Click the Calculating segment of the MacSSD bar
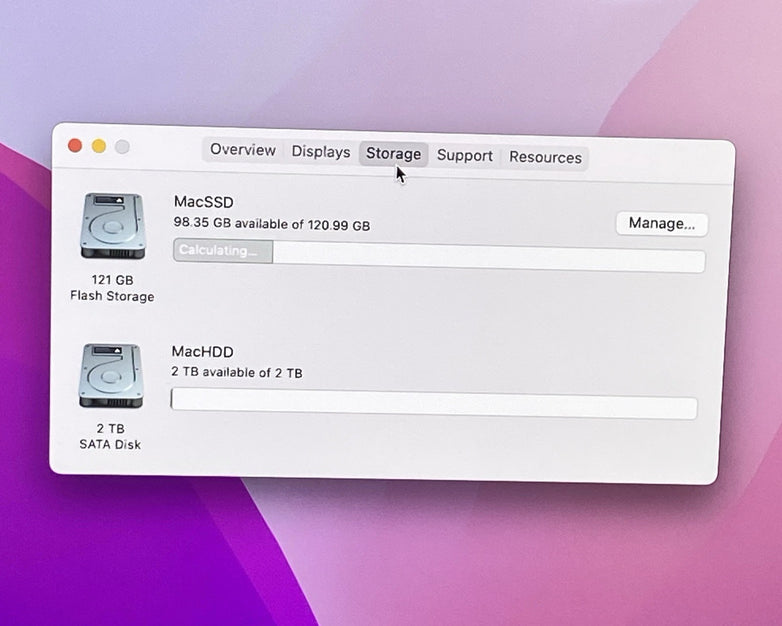Image resolution: width=782 pixels, height=626 pixels. click(222, 251)
